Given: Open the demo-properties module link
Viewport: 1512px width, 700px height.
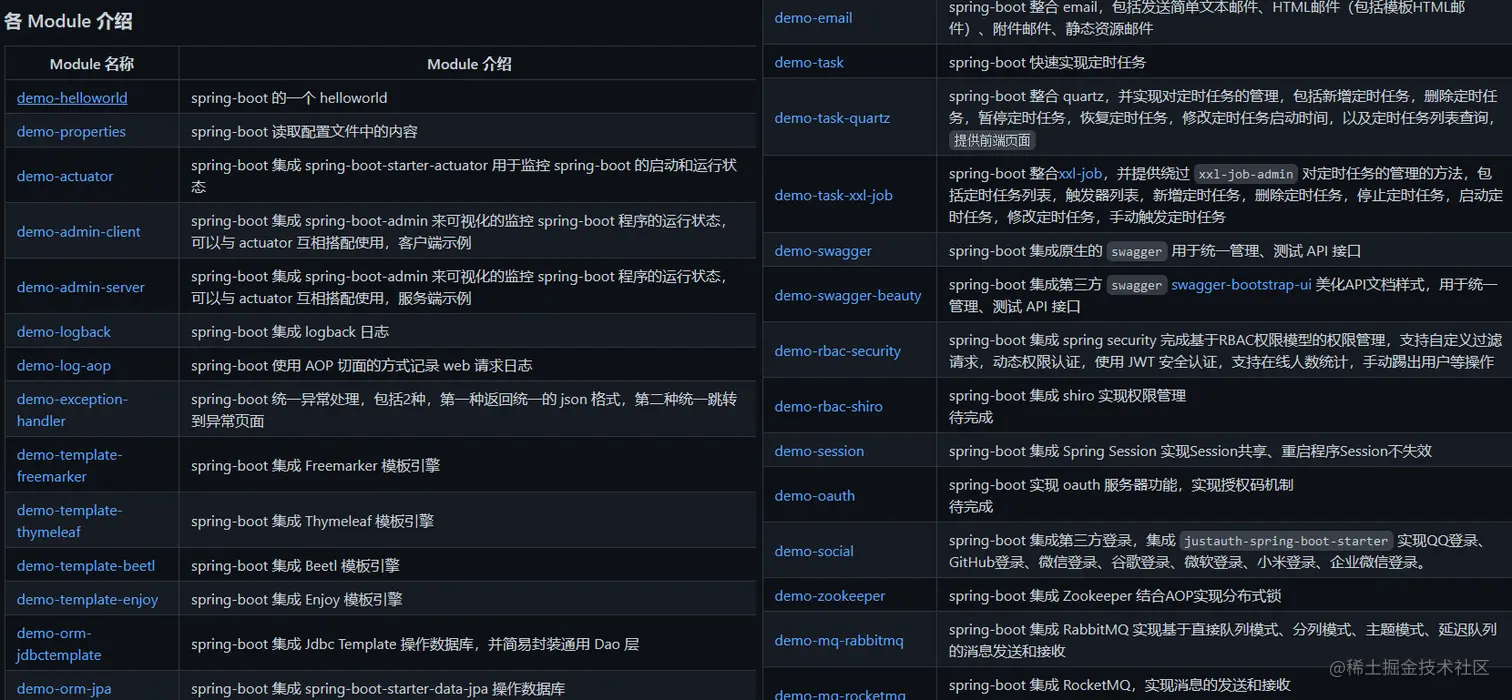Looking at the screenshot, I should [x=71, y=132].
